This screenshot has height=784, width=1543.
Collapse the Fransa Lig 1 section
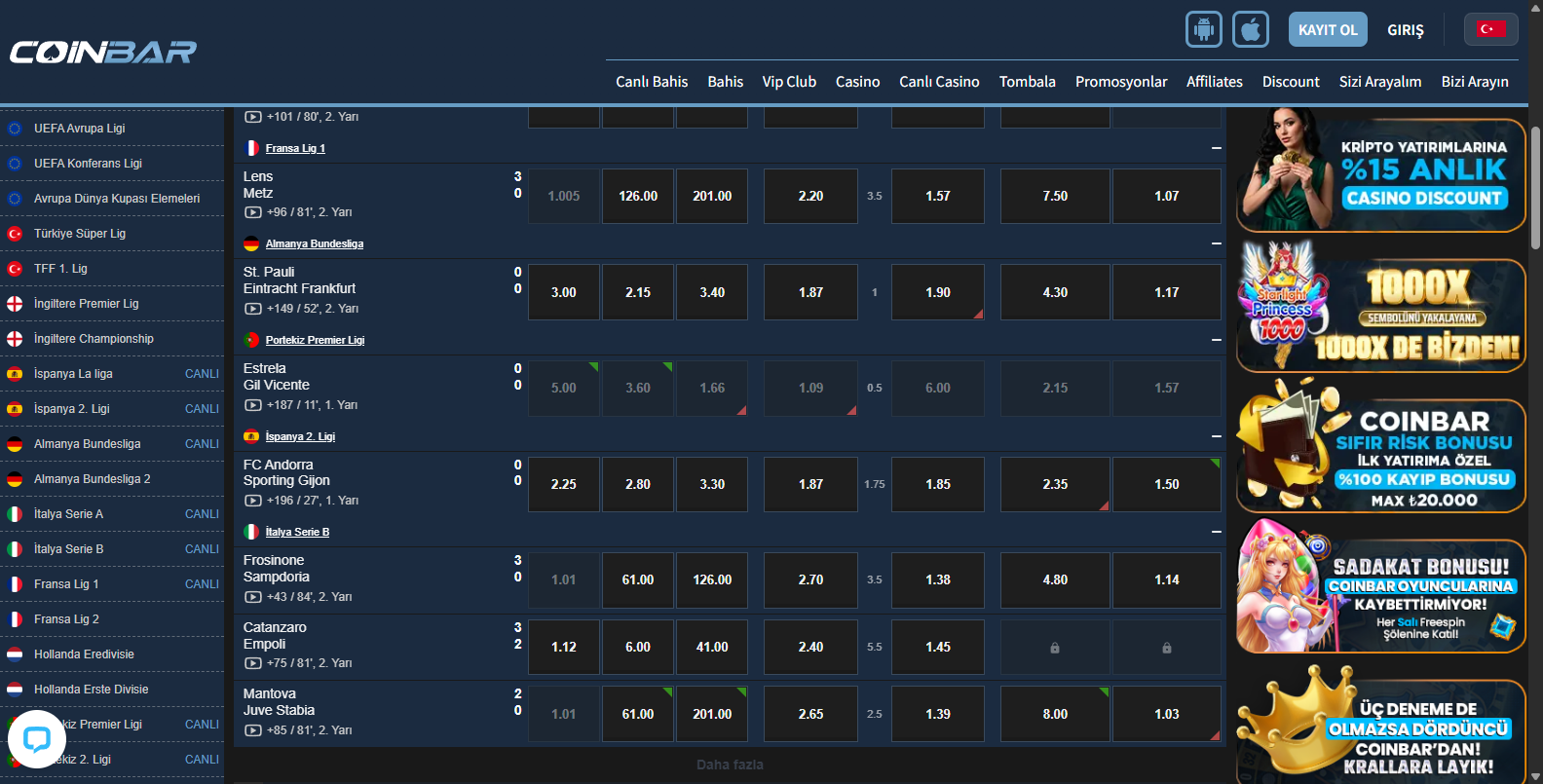(x=1216, y=148)
